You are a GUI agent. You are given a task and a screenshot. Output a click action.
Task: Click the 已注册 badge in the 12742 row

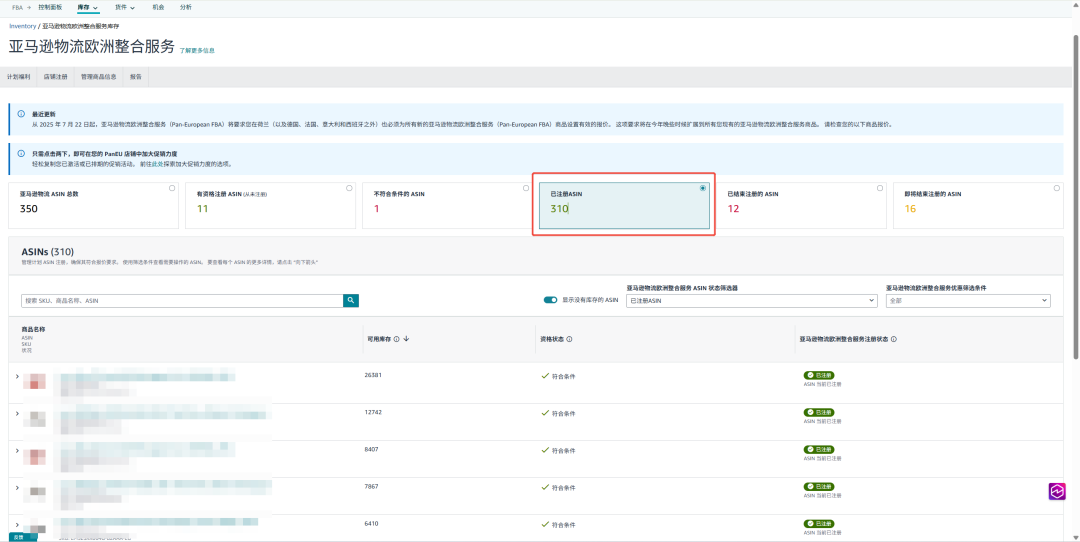click(x=819, y=413)
